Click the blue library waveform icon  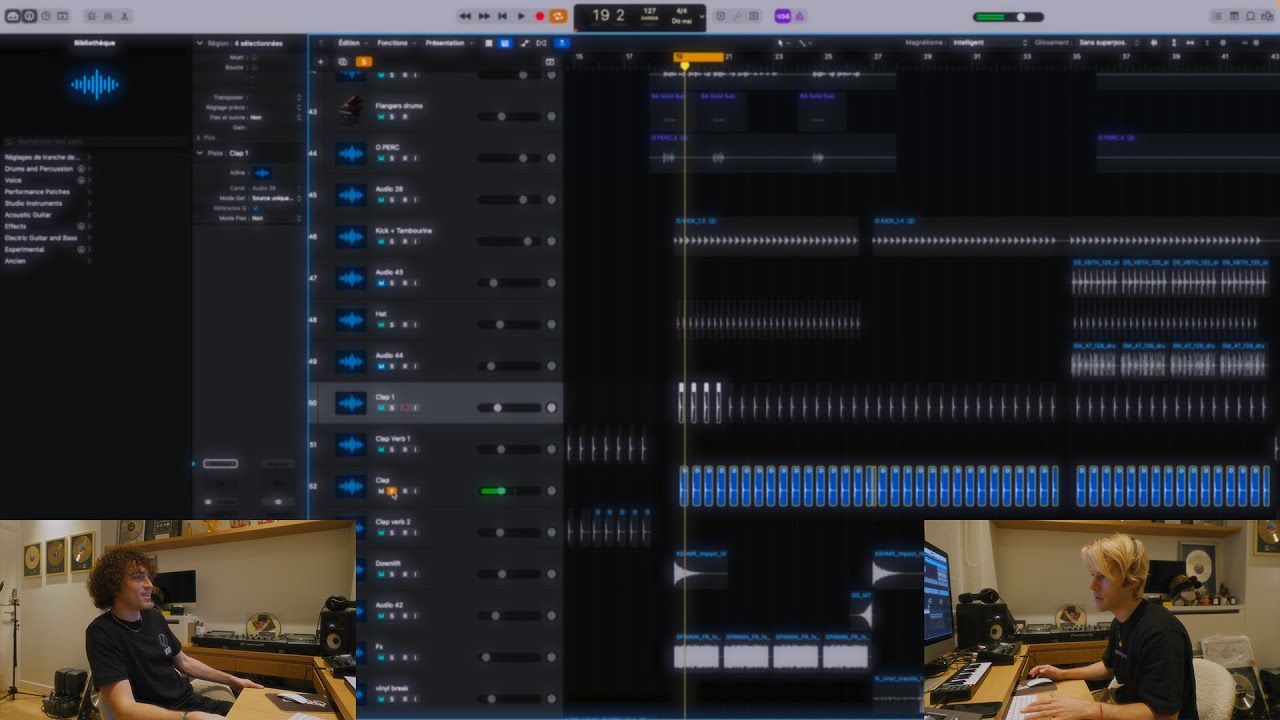(x=95, y=85)
